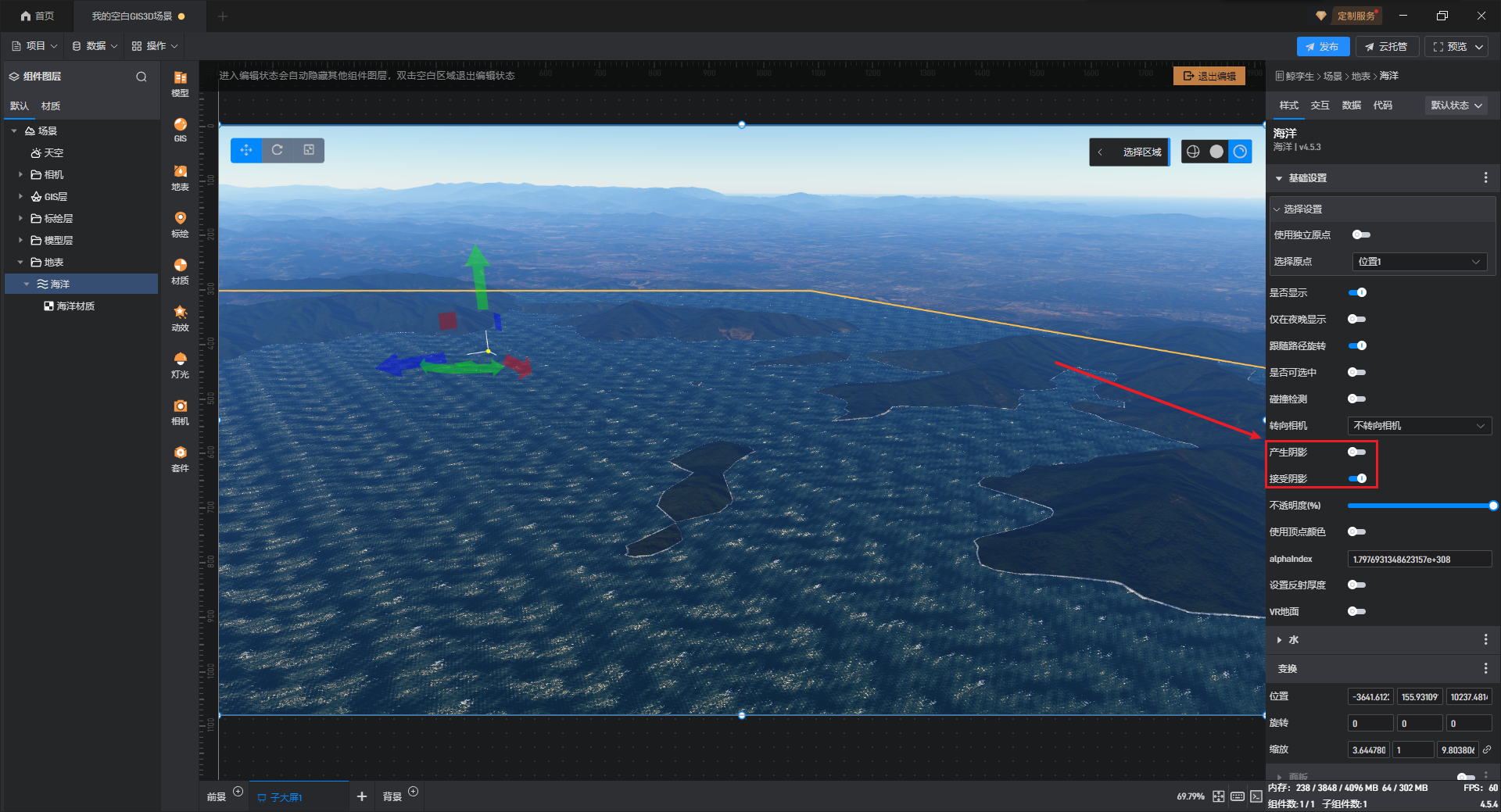The width and height of the screenshot is (1501, 812).
Task: Open the 相机 component category
Action: pyautogui.click(x=180, y=411)
